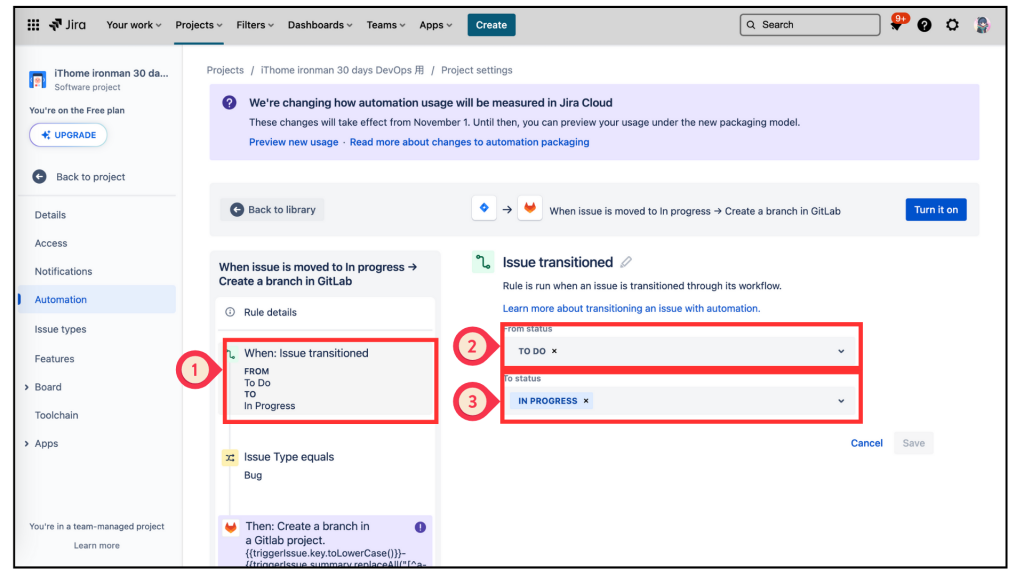
Task: Open the Apps menu in top bar
Action: [436, 25]
